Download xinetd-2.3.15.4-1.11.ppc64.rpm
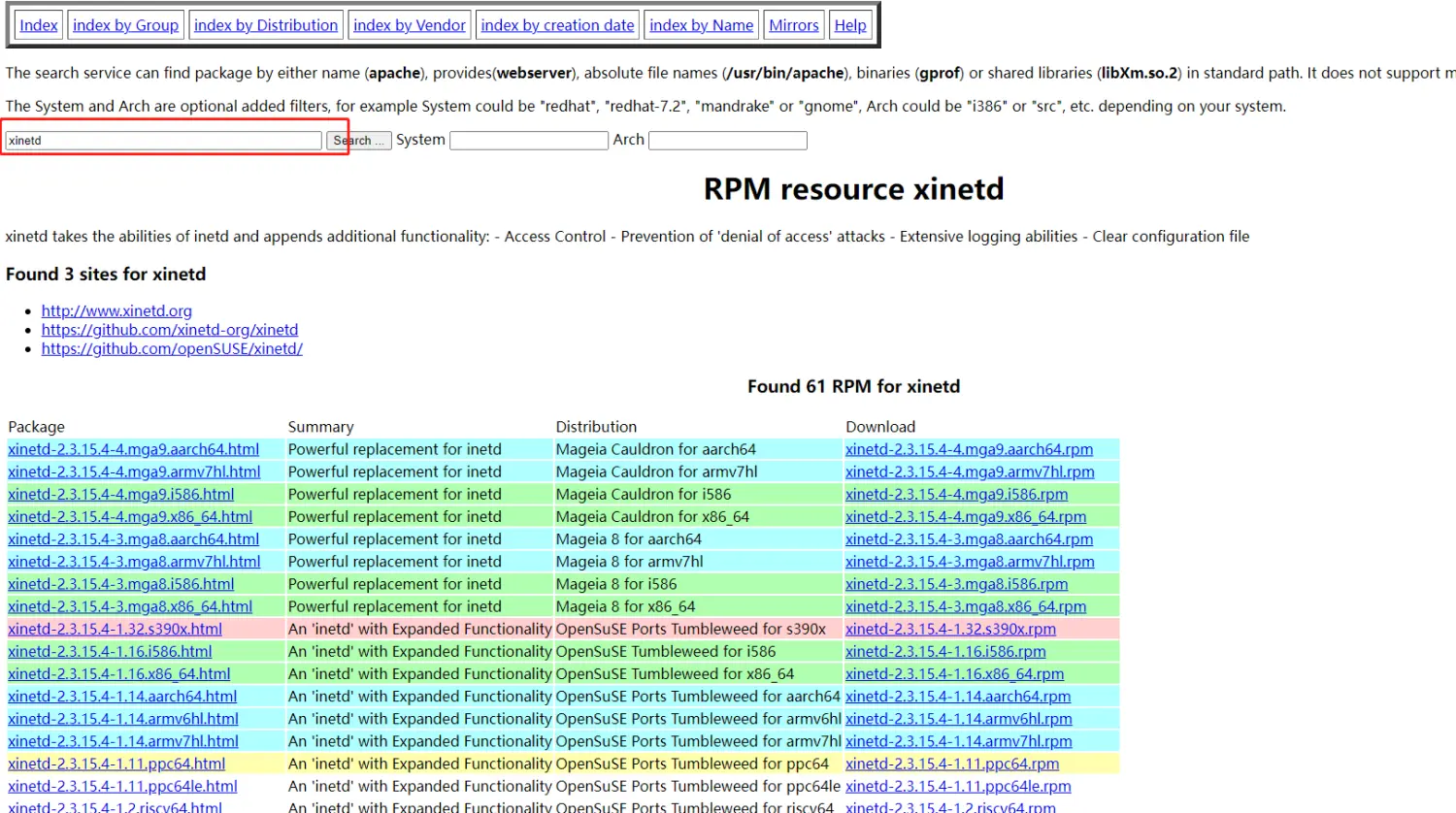The height and width of the screenshot is (813, 1456). (x=952, y=764)
